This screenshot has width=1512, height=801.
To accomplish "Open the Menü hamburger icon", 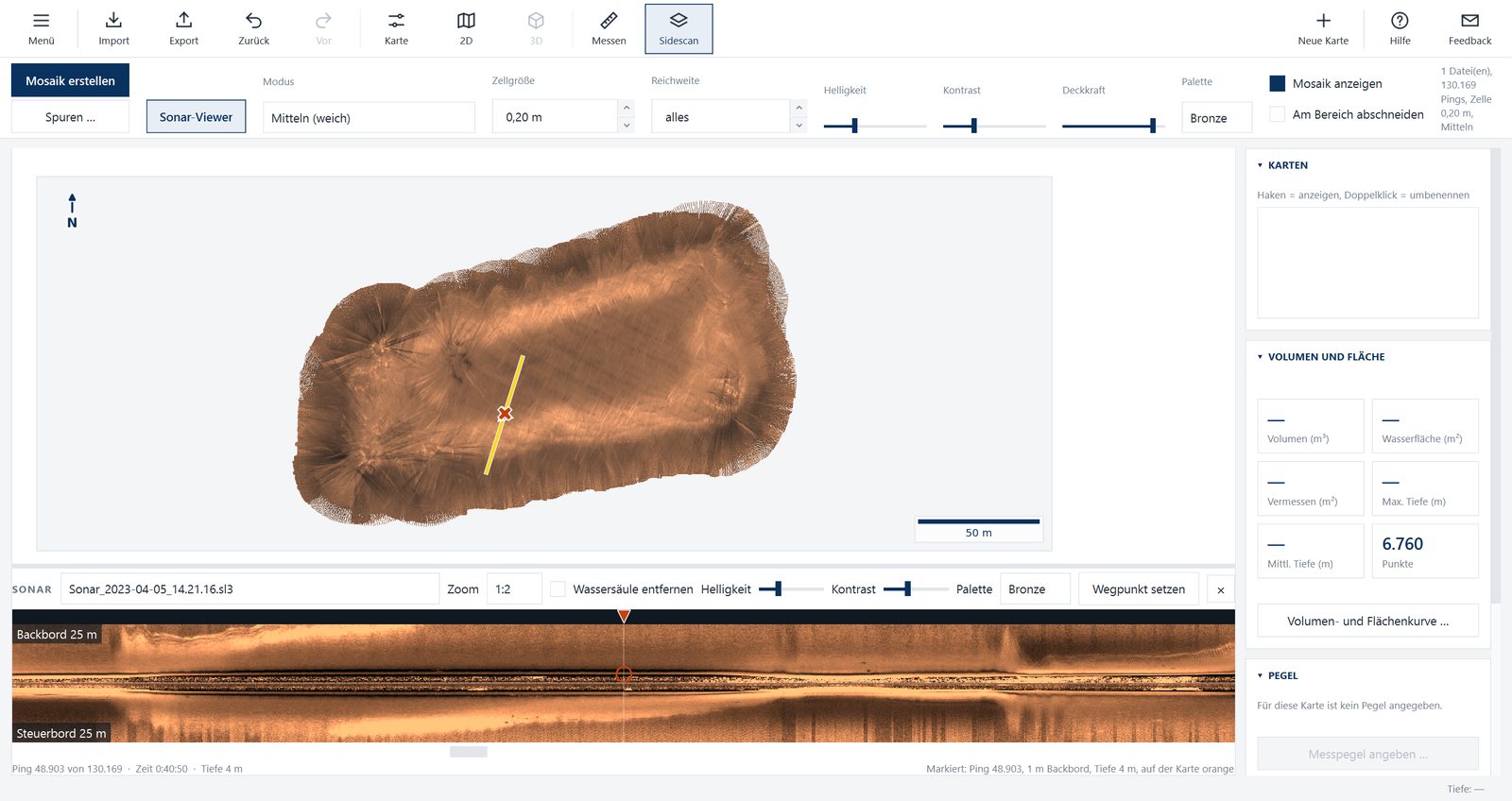I will pyautogui.click(x=42, y=21).
